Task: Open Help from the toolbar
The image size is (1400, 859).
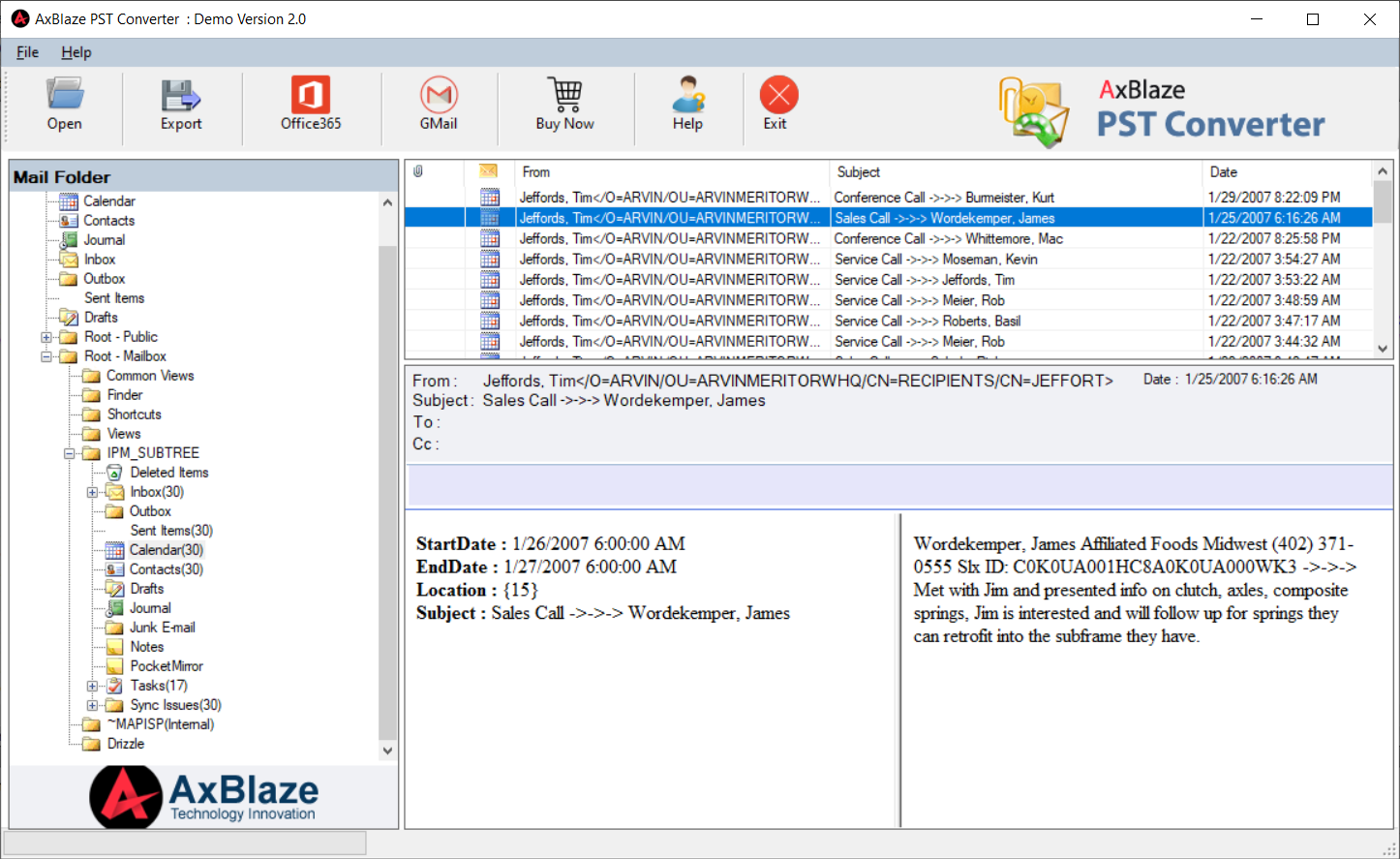Action: 688,95
